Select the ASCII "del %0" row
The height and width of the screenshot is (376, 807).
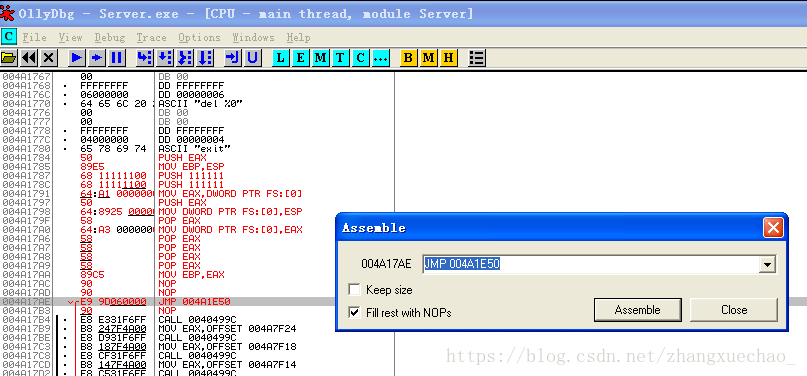coord(200,103)
